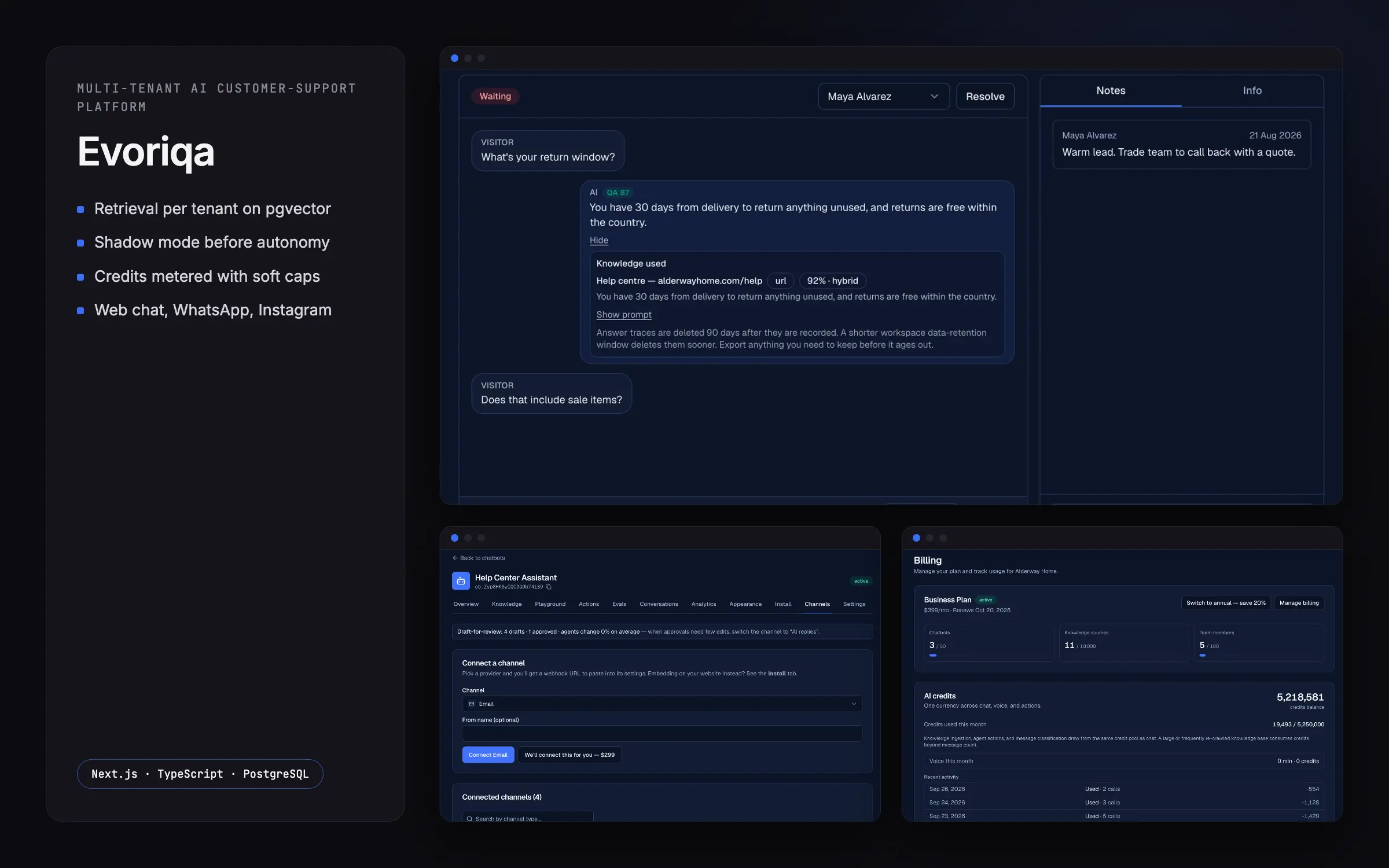This screenshot has width=1389, height=868.
Task: Open the Analytics tab
Action: [704, 604]
